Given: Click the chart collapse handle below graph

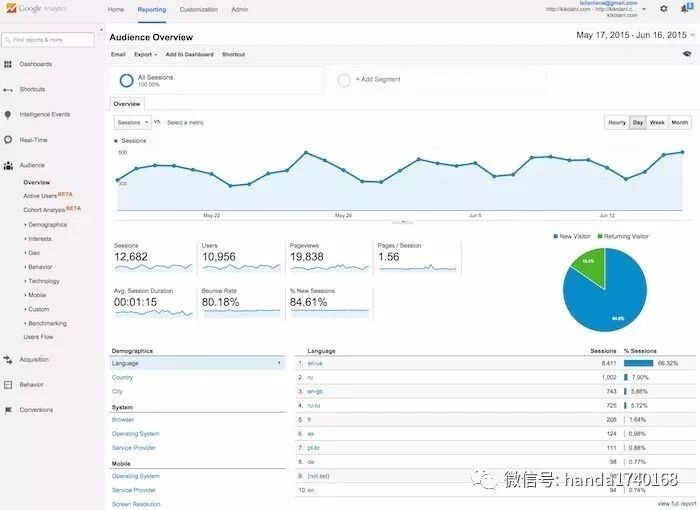Looking at the screenshot, I should tap(403, 222).
